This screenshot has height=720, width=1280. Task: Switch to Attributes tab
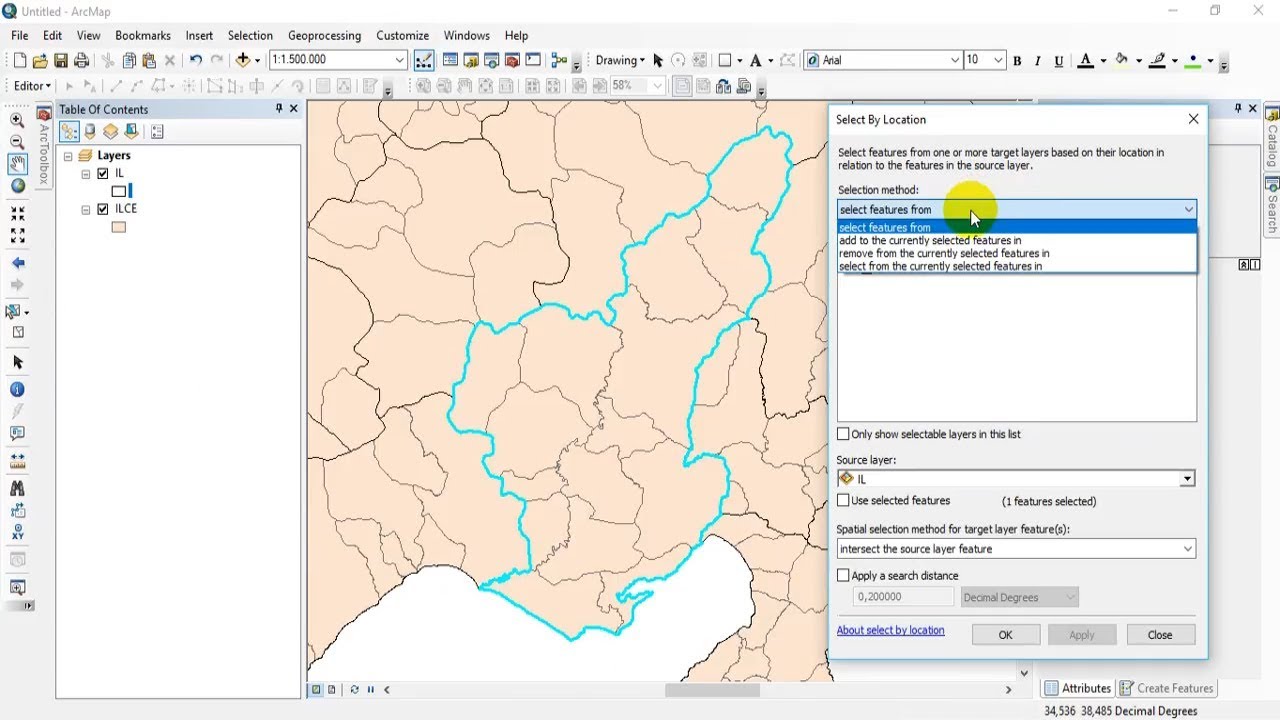point(1077,688)
